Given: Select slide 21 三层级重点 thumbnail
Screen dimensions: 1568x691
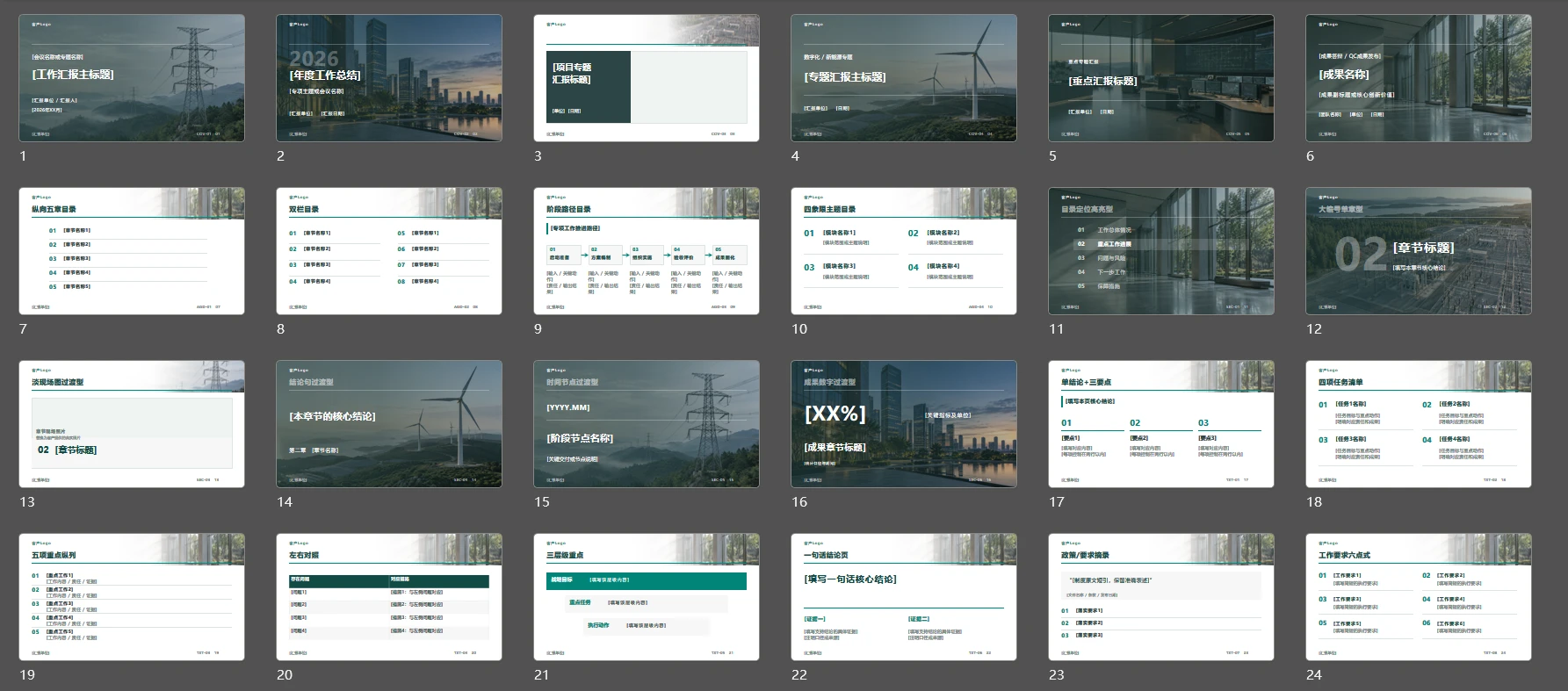Looking at the screenshot, I should 647,597.
